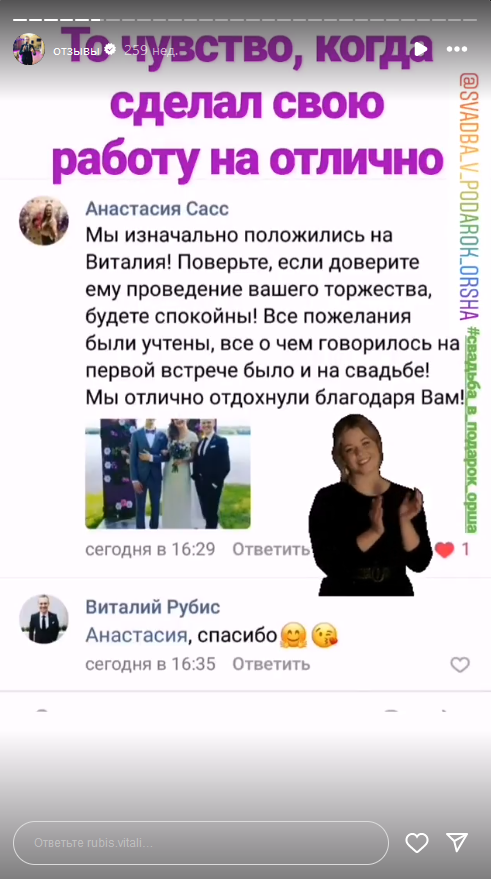Open the three-dot story options menu

click(x=457, y=49)
